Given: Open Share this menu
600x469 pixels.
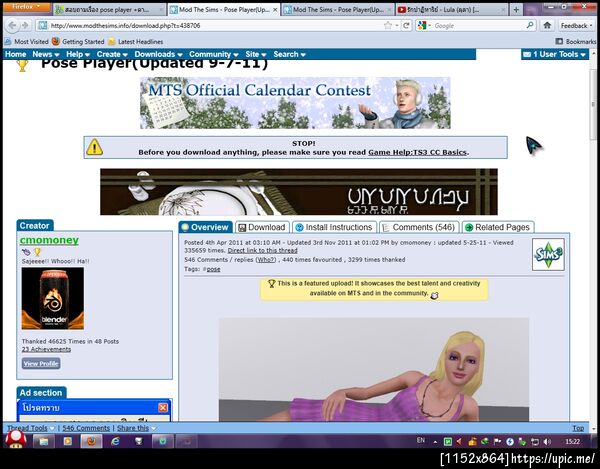Looking at the screenshot, I should pyautogui.click(x=137, y=428).
